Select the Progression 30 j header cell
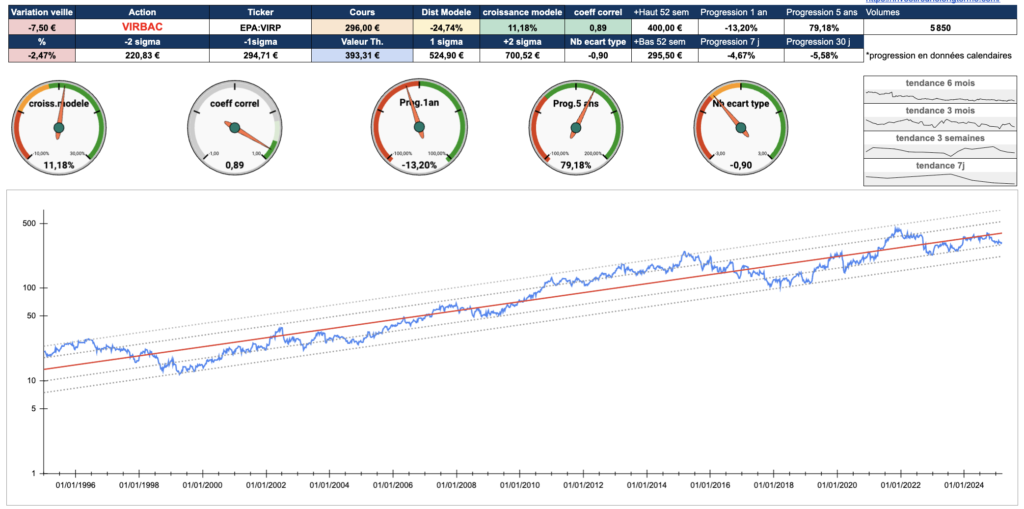The height and width of the screenshot is (509, 1024). pyautogui.click(x=822, y=42)
